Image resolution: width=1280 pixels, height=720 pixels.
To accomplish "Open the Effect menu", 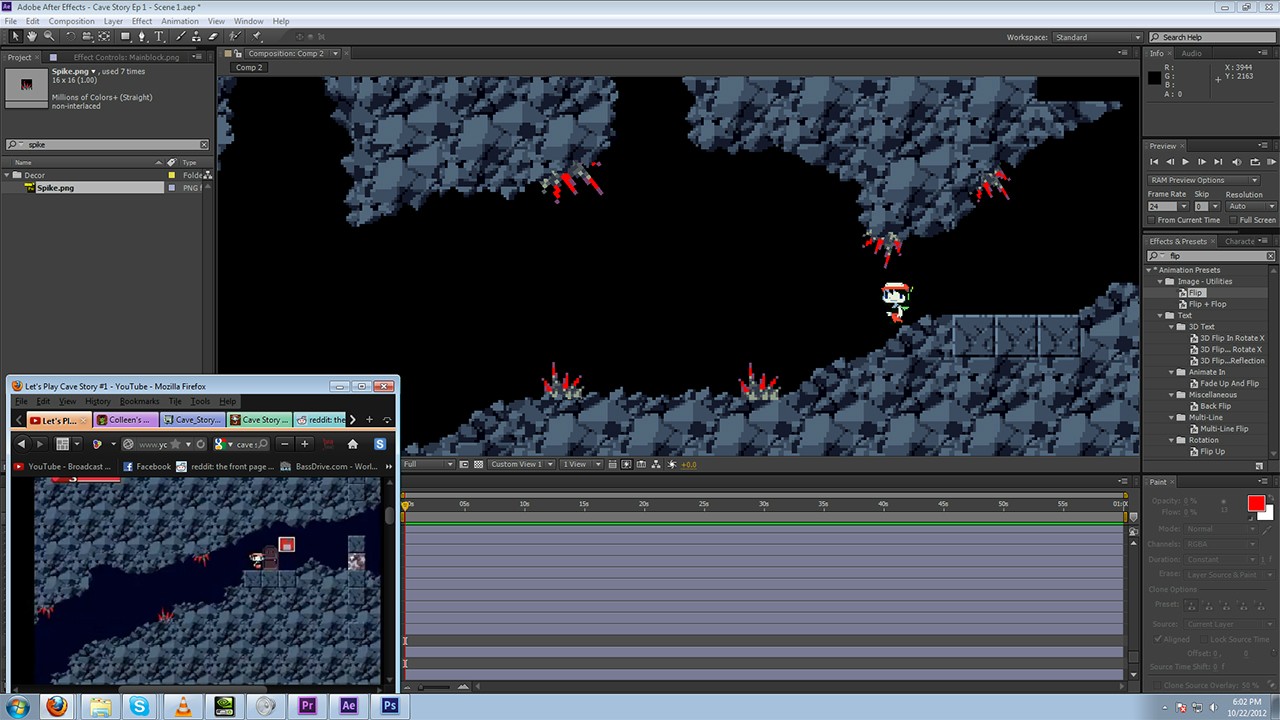I will pos(142,21).
